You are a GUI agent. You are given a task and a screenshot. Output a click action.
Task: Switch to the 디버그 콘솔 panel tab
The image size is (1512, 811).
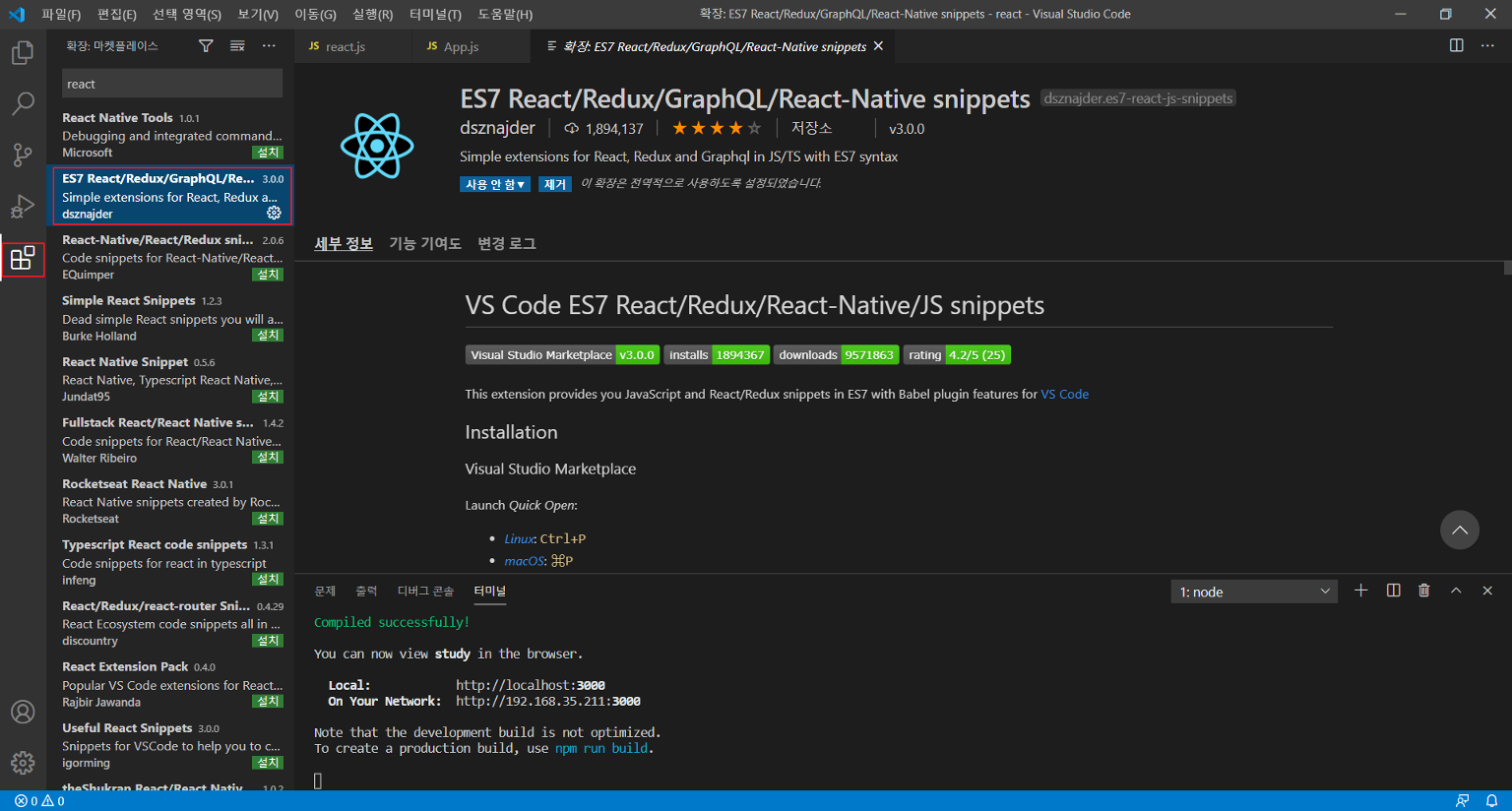coord(425,591)
